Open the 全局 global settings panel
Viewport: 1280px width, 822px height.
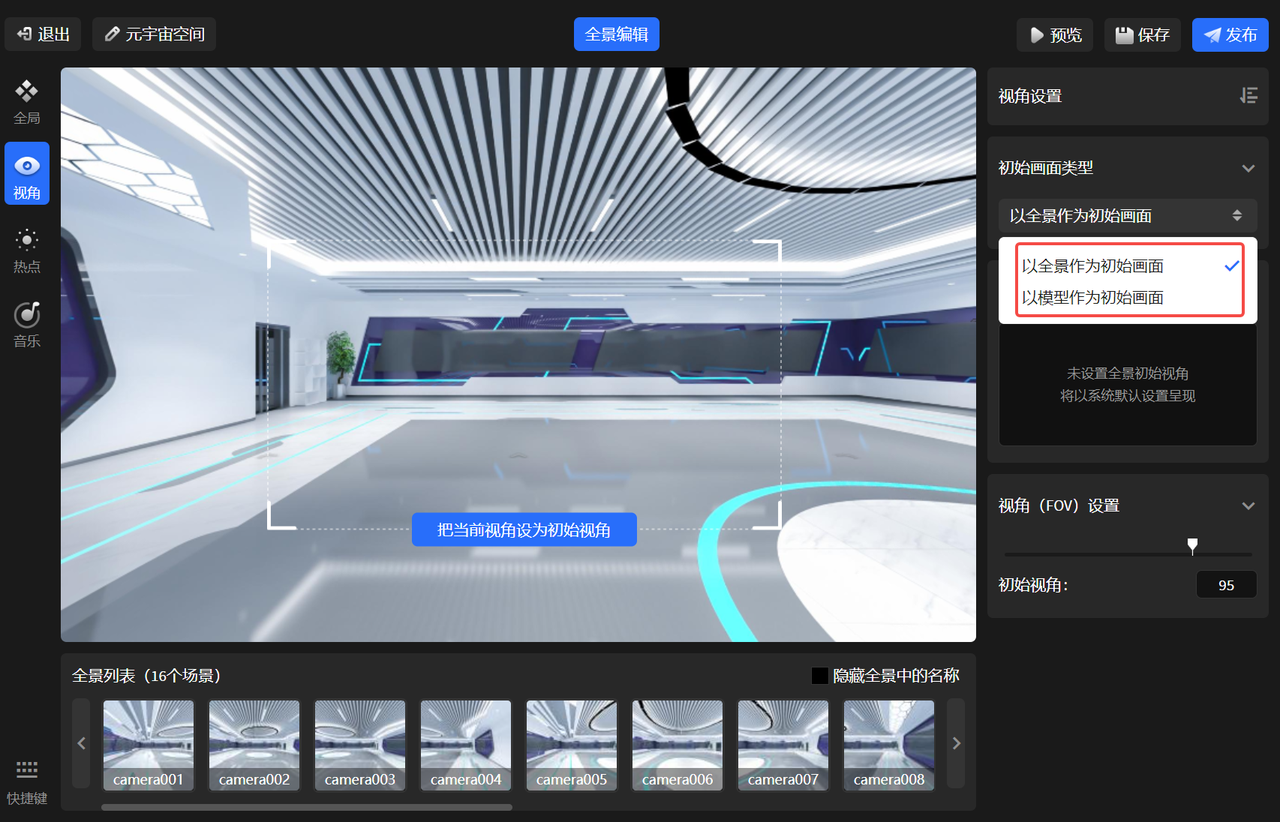pos(27,102)
